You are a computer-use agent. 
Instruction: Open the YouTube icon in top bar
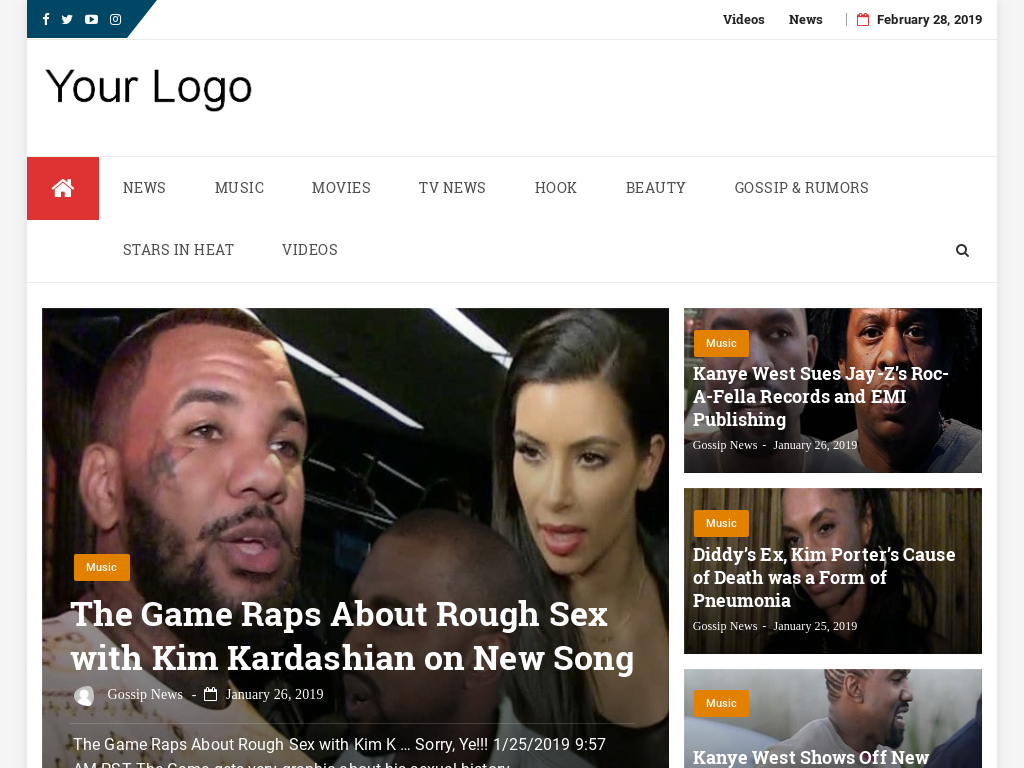pyautogui.click(x=90, y=18)
